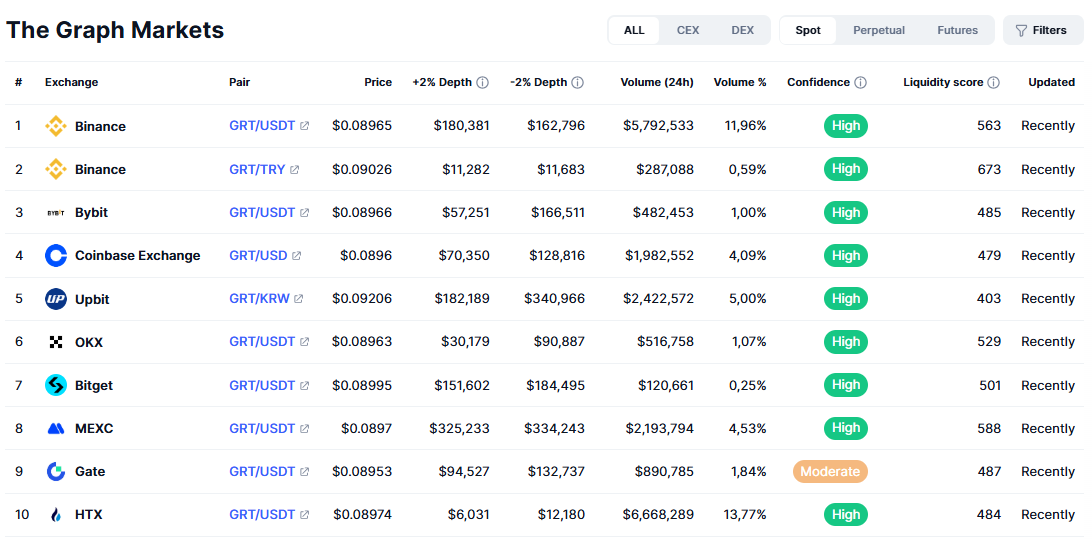The image size is (1092, 539).
Task: Click the High confidence badge for HTX
Action: point(845,515)
